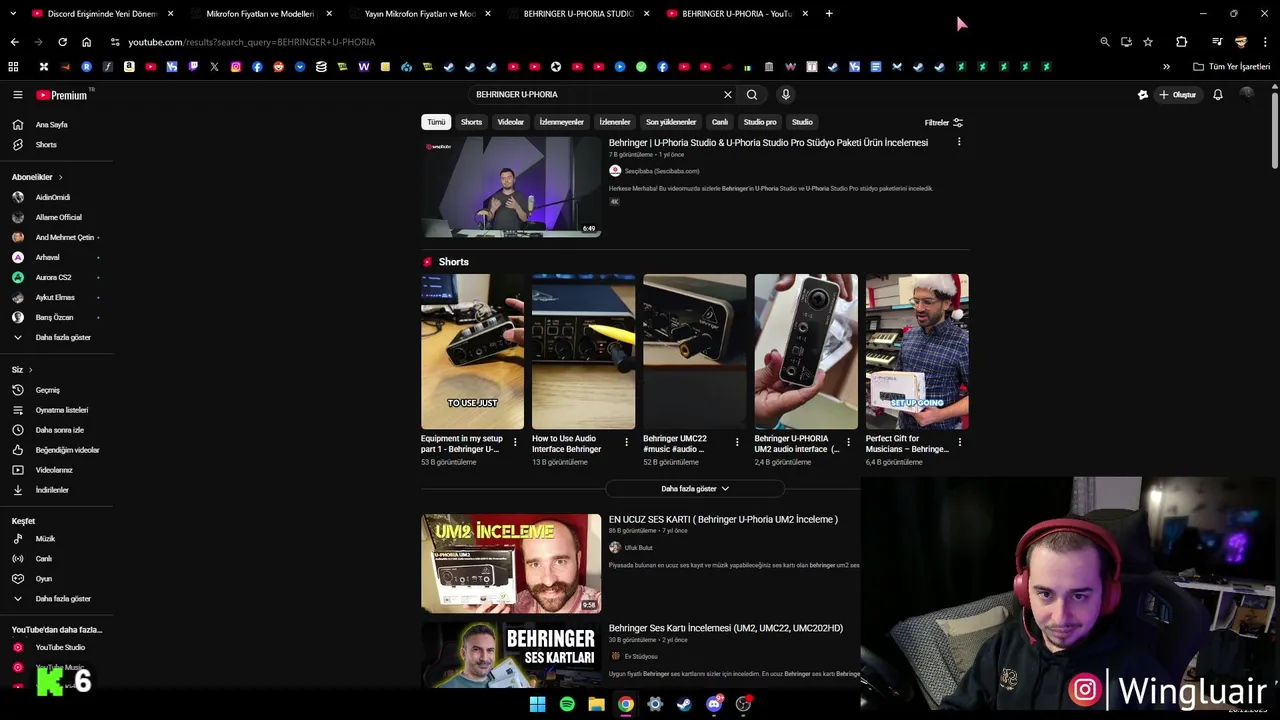Screen dimensions: 1280x720
Task: Bookmark this page with the star icon
Action: [x=1148, y=42]
